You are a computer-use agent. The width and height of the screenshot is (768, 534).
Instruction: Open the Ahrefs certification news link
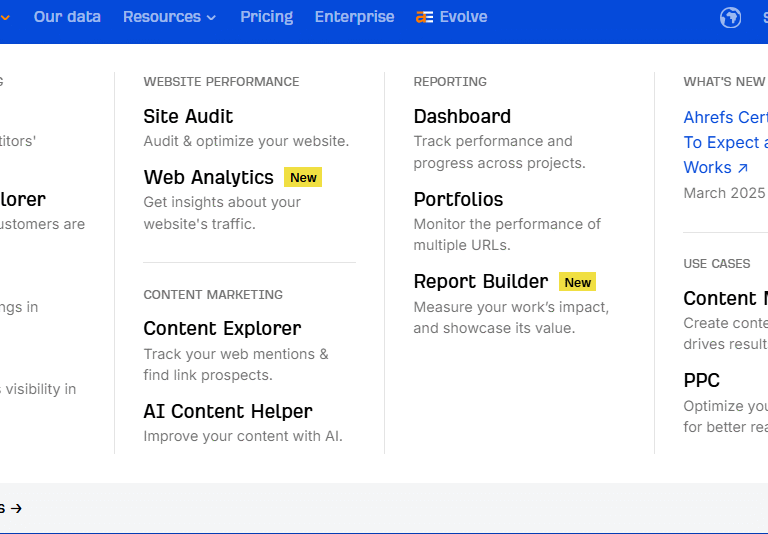pos(725,142)
